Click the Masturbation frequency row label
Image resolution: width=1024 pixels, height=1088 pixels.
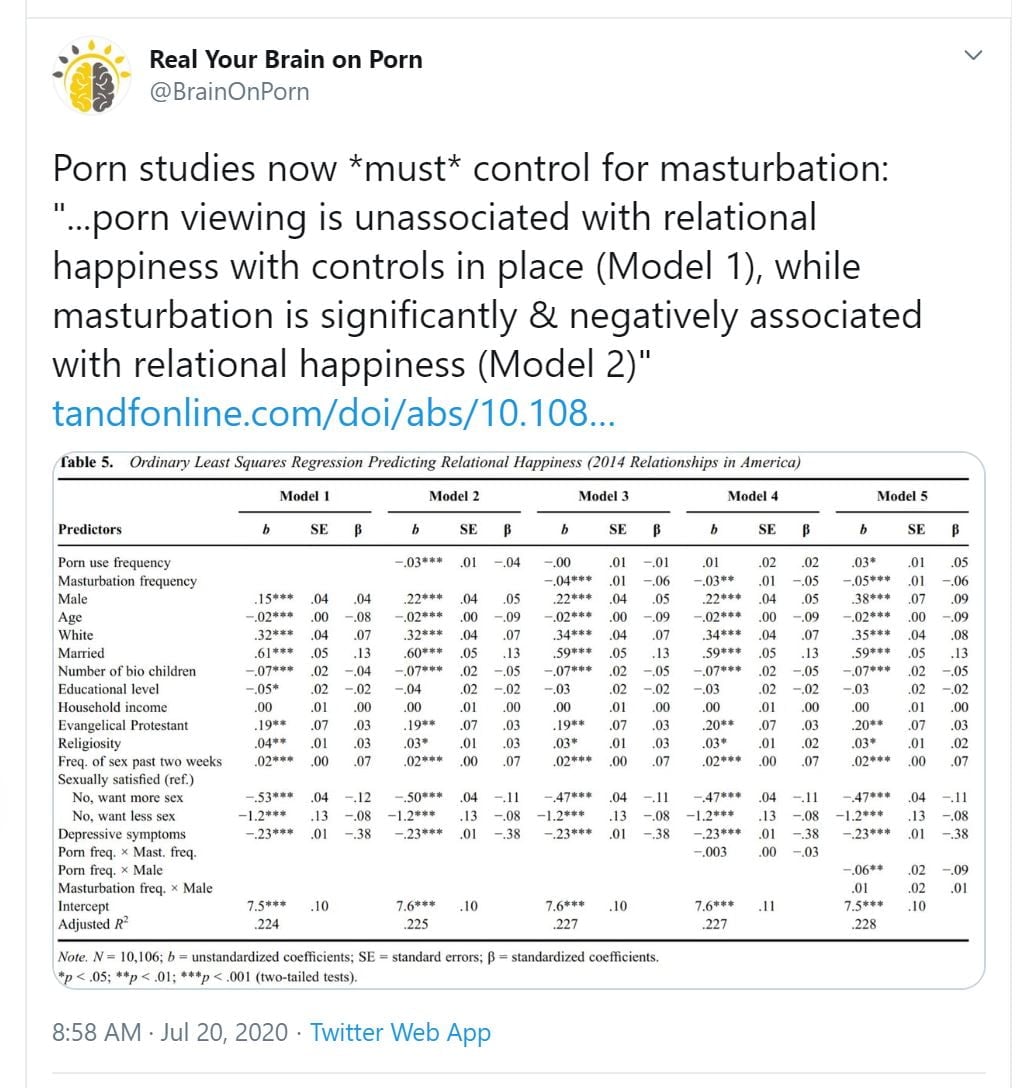tap(127, 581)
